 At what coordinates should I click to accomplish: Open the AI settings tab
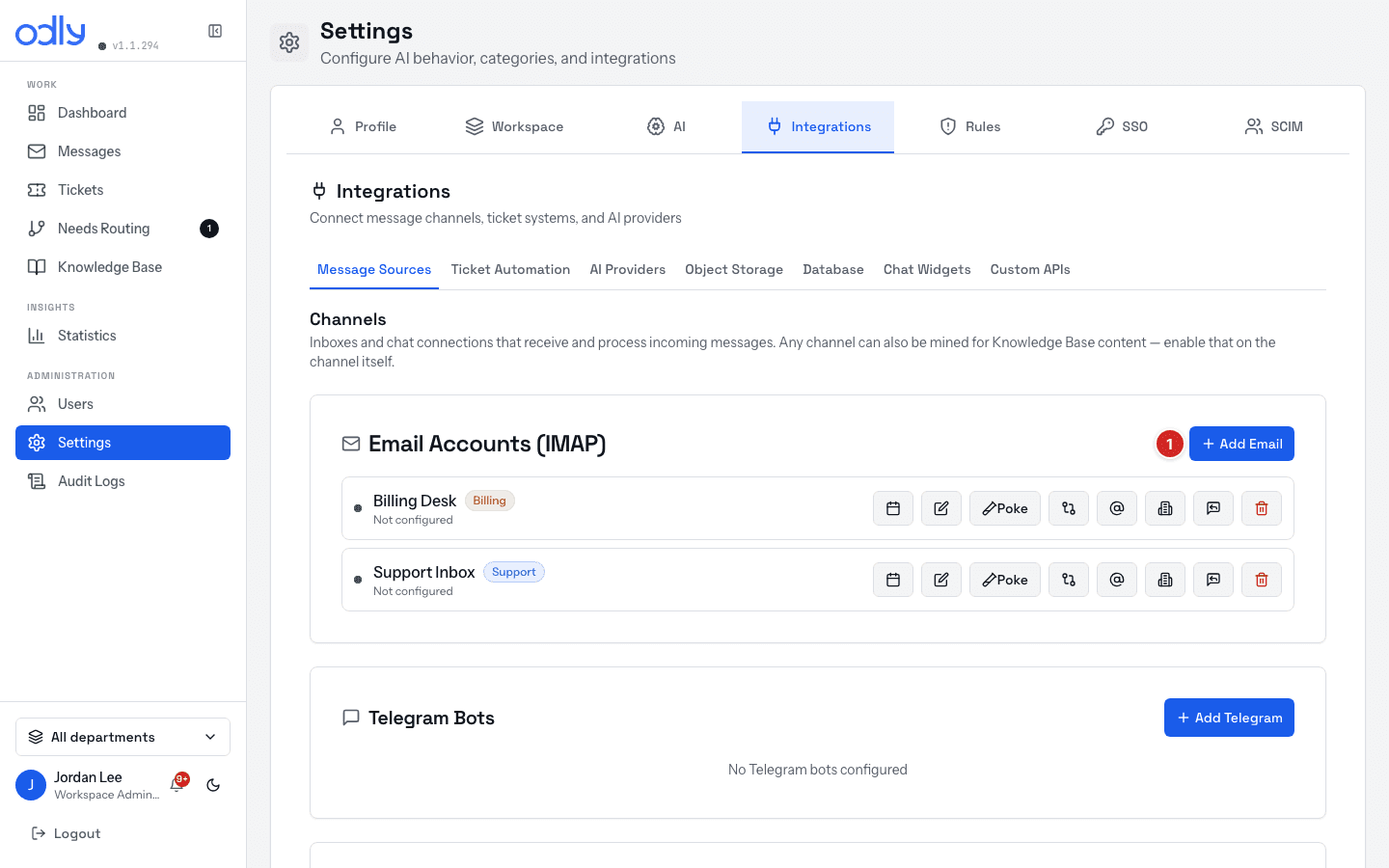point(667,126)
